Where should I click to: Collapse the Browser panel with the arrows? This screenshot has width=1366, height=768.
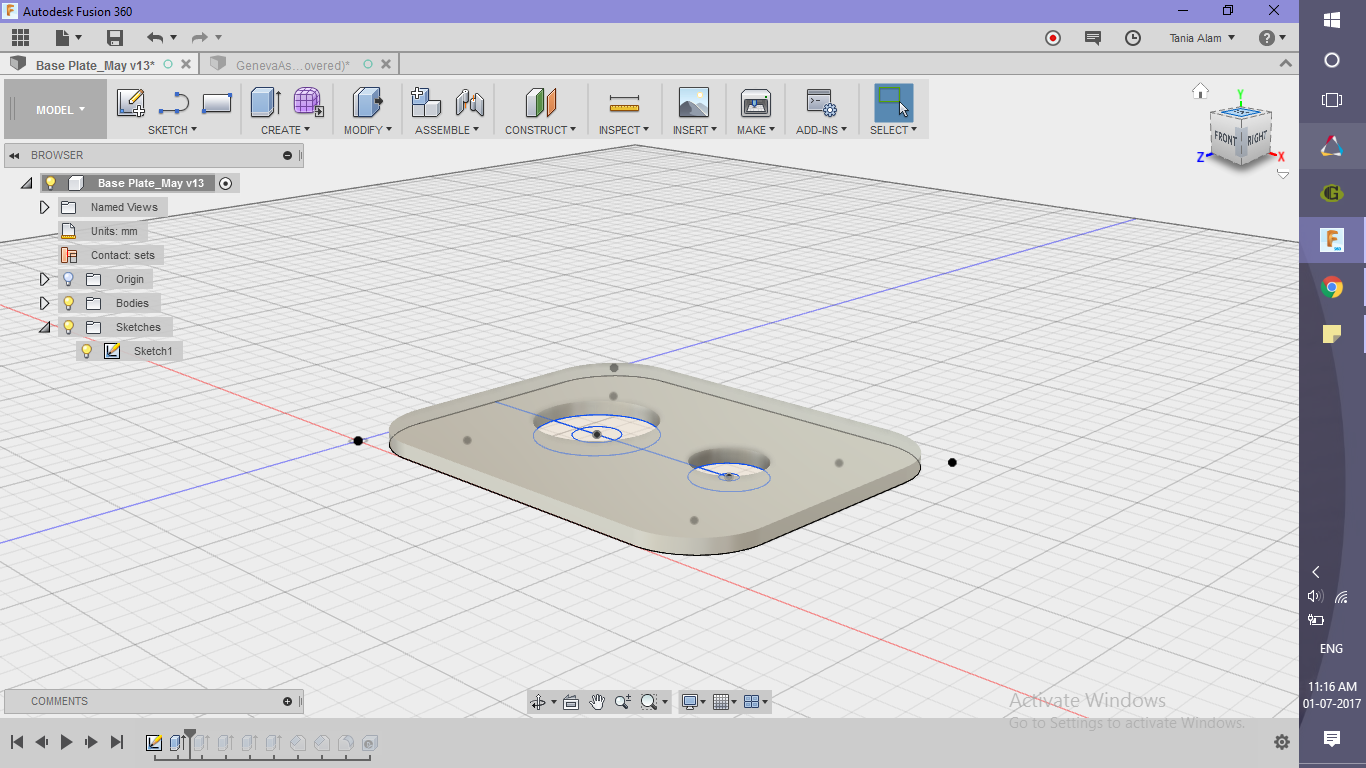(x=16, y=155)
